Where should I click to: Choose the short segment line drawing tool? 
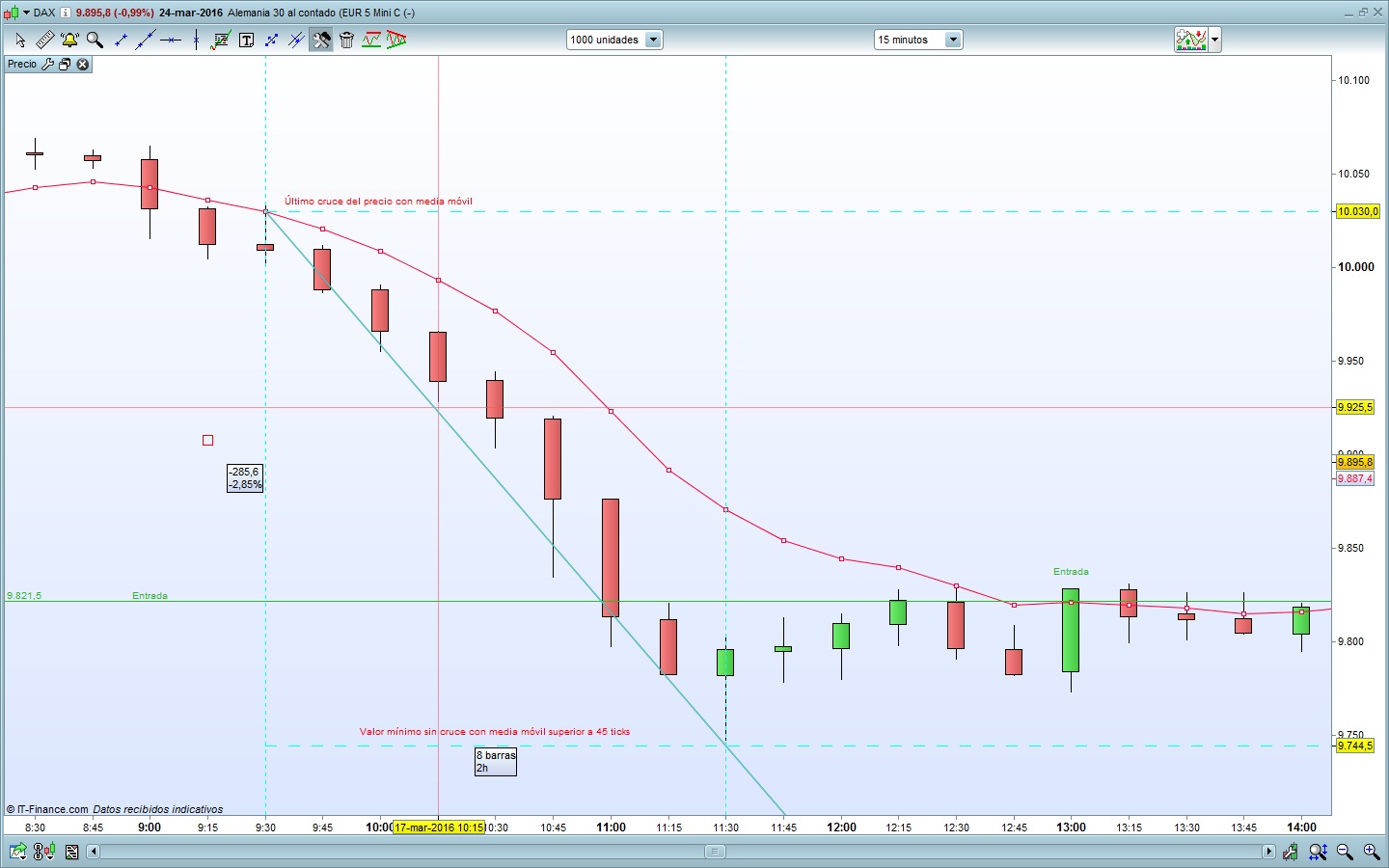(x=121, y=40)
